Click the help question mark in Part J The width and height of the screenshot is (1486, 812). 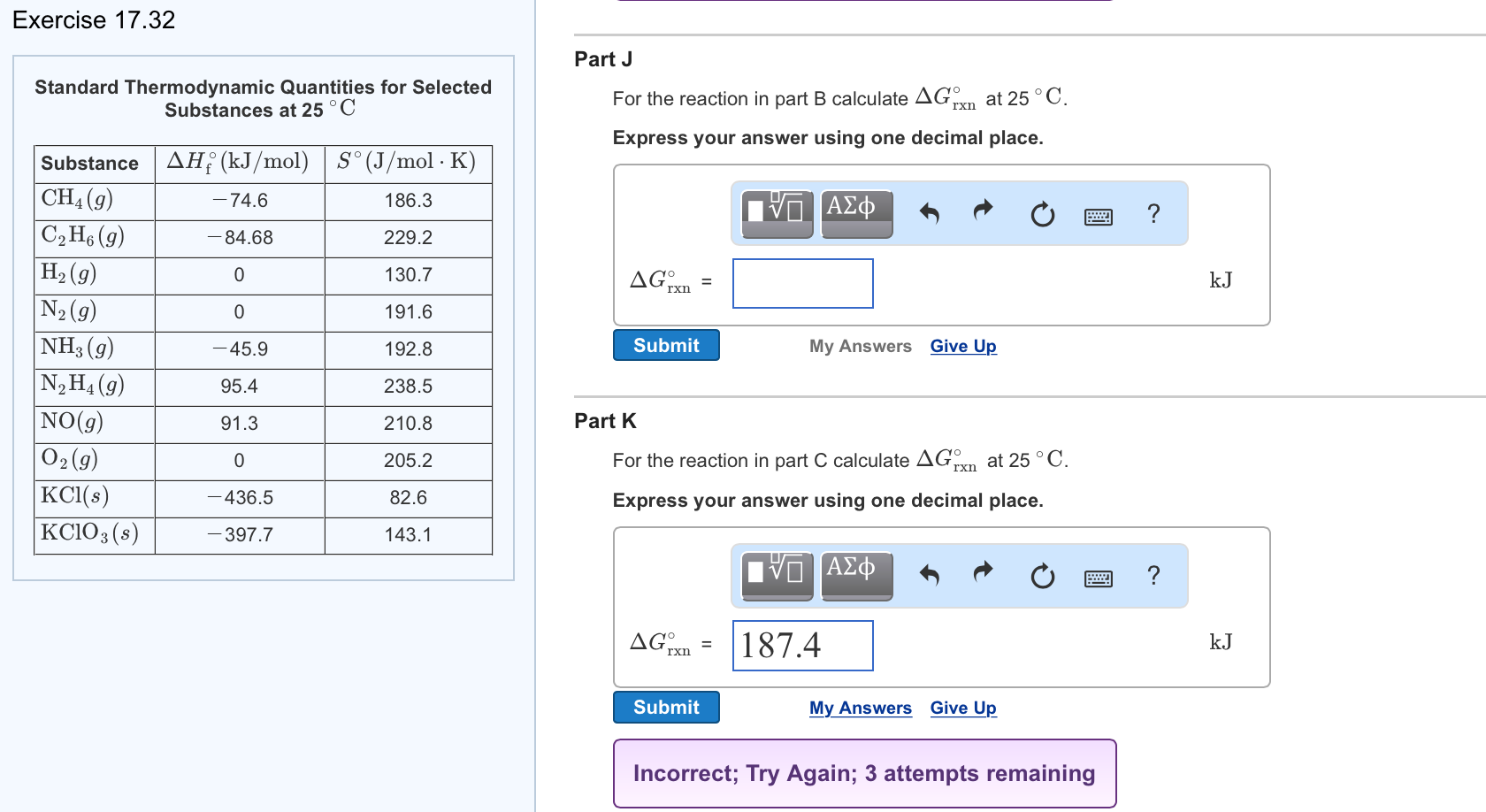[x=1153, y=212]
